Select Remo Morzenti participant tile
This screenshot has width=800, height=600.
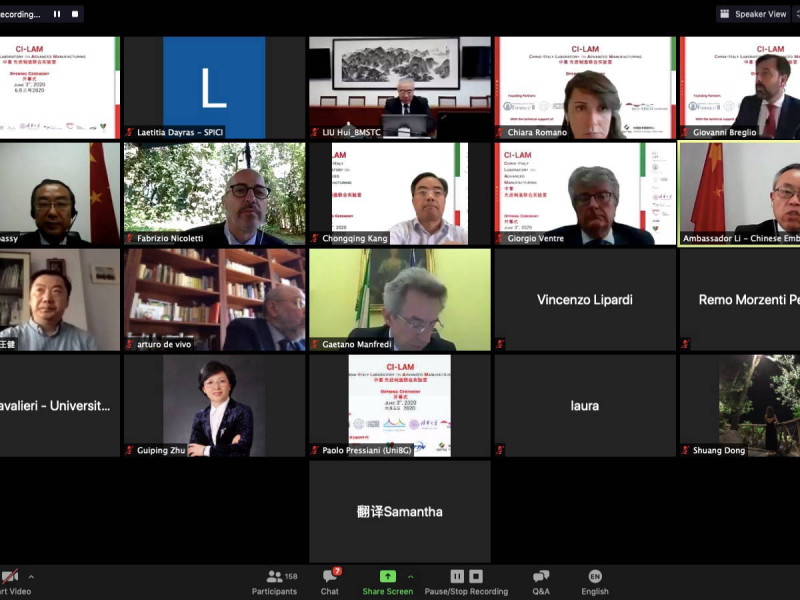click(740, 299)
